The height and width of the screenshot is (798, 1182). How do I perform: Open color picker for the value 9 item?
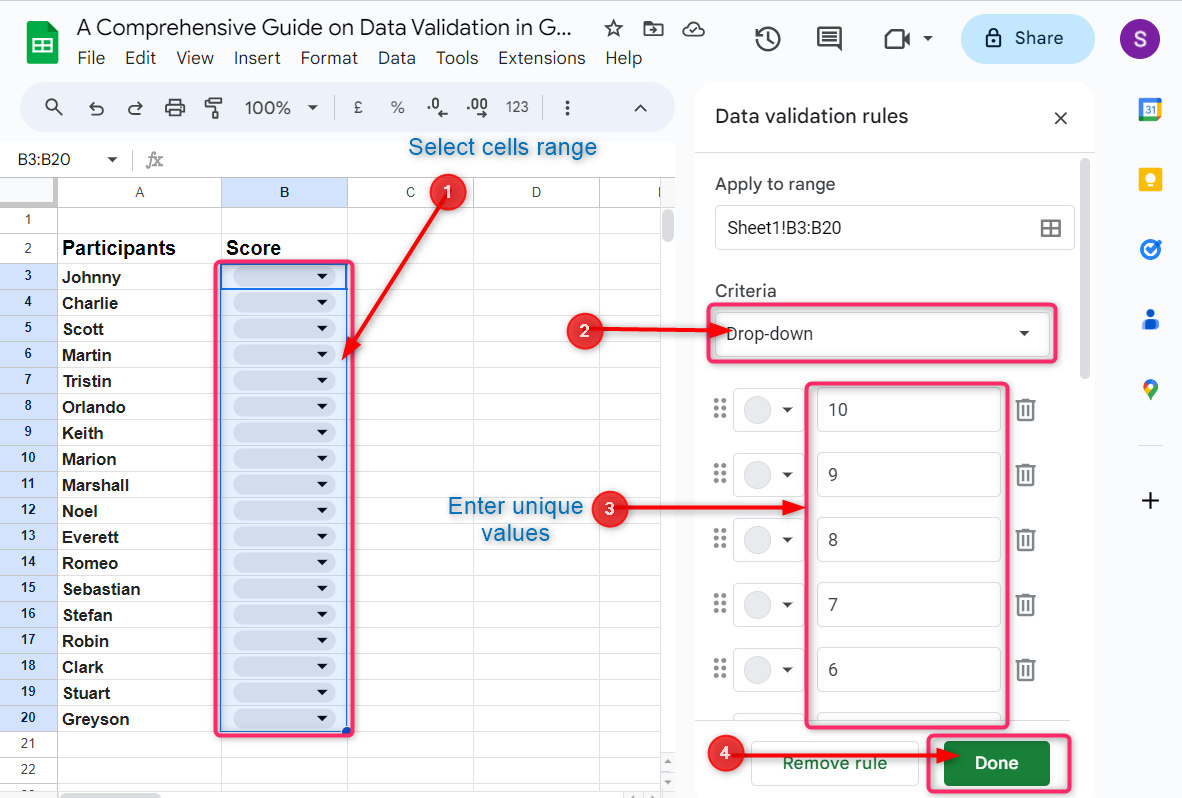(x=767, y=475)
